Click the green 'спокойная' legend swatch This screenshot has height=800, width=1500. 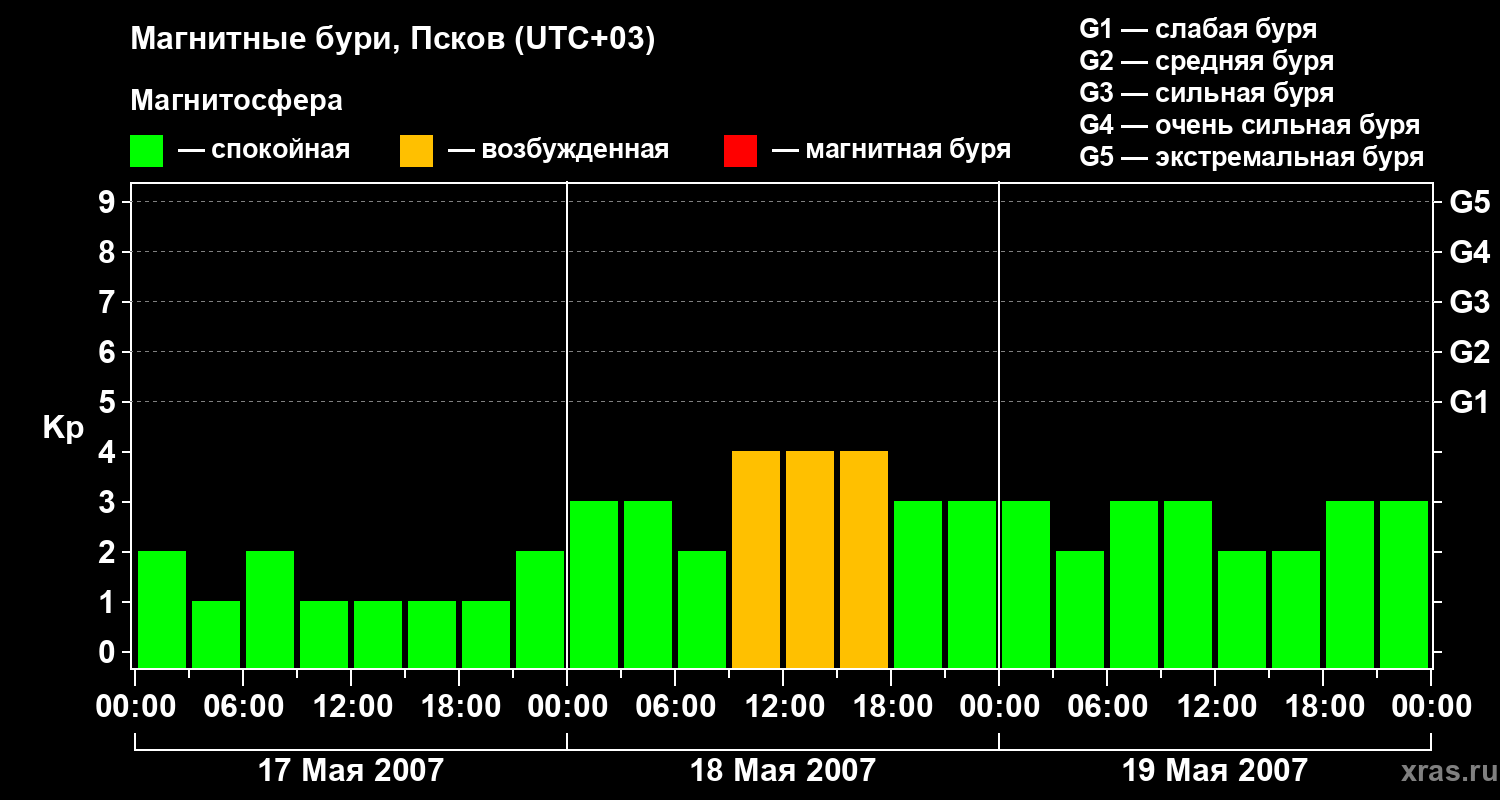coord(146,151)
